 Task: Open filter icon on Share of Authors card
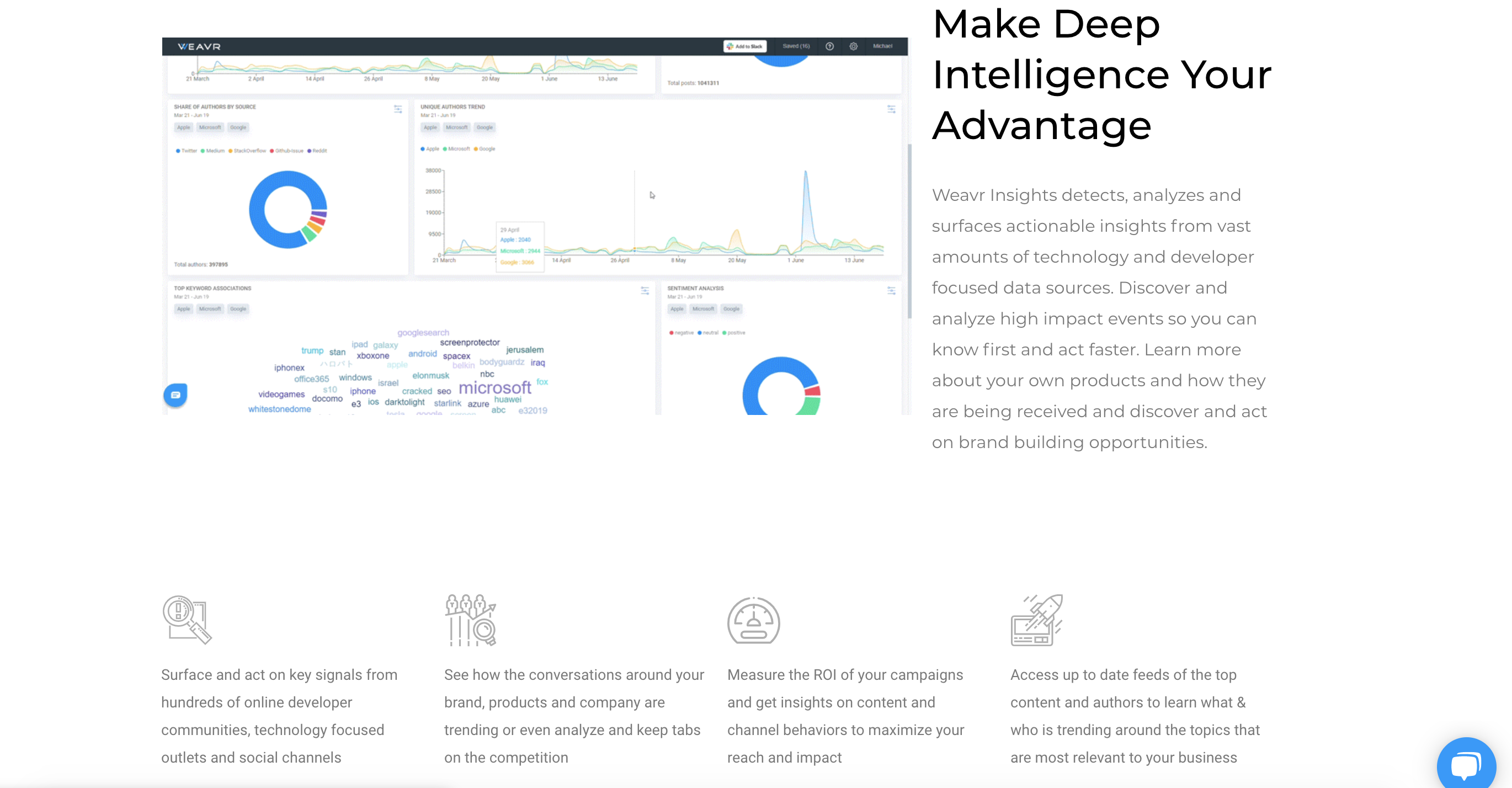(398, 109)
